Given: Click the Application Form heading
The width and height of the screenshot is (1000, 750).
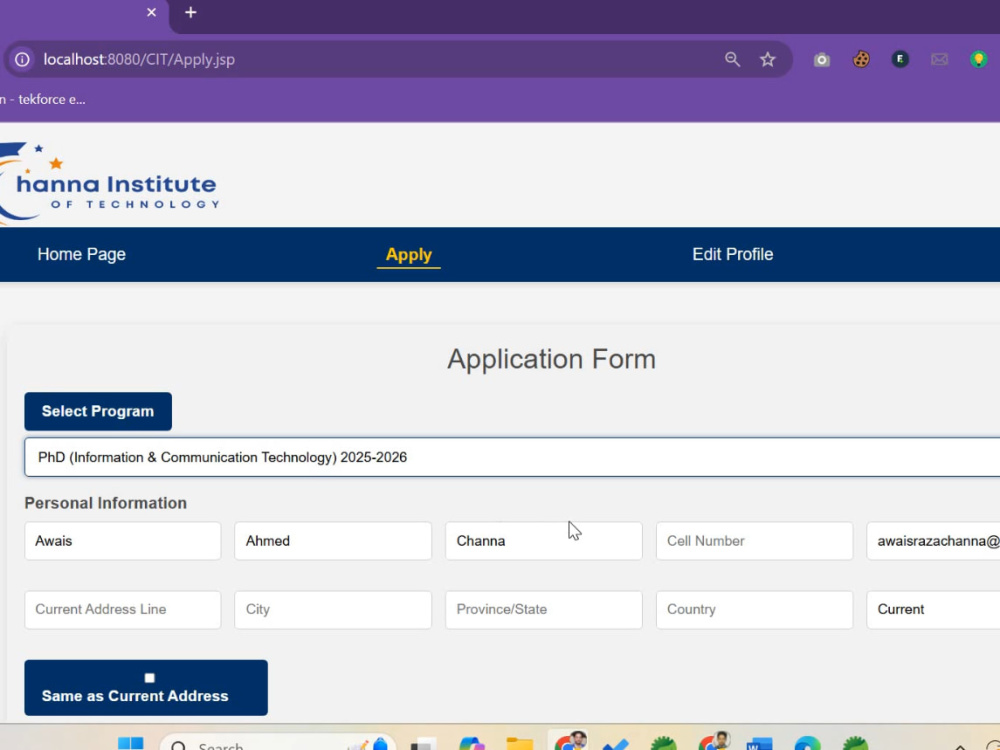Looking at the screenshot, I should coord(552,359).
